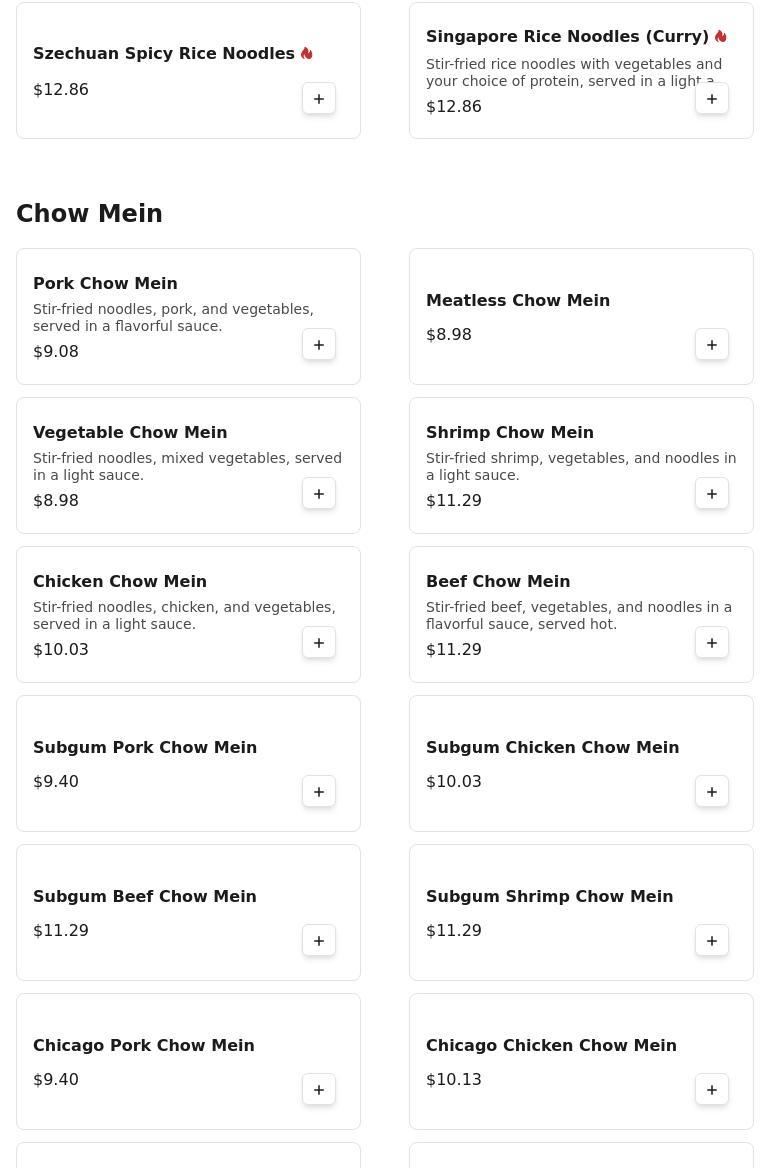This screenshot has height=1168, width=770.
Task: Click the Shrimp Chow Mein $11.29 price
Action: coord(454,501)
